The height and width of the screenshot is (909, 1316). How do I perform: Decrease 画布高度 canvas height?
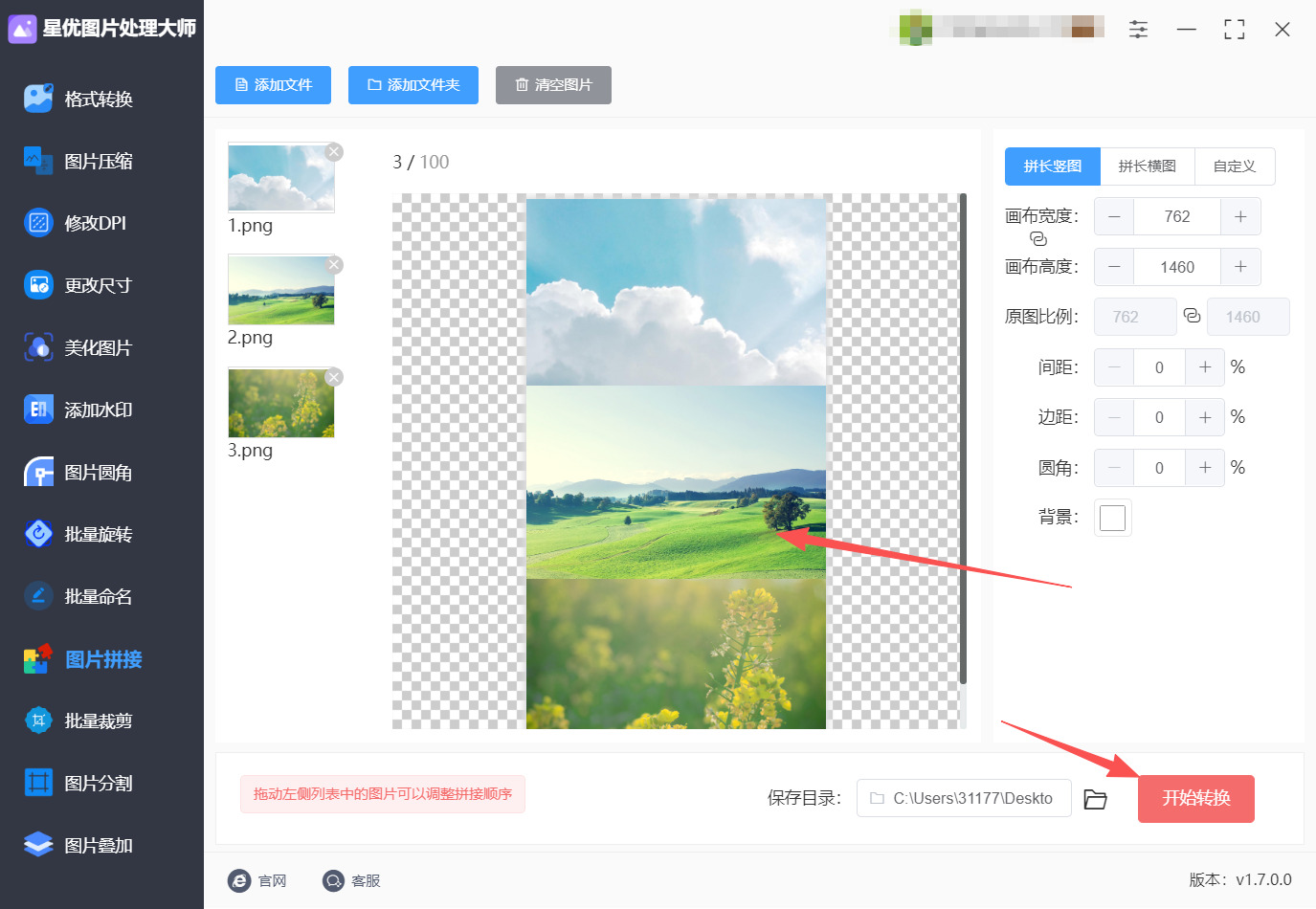[1114, 267]
